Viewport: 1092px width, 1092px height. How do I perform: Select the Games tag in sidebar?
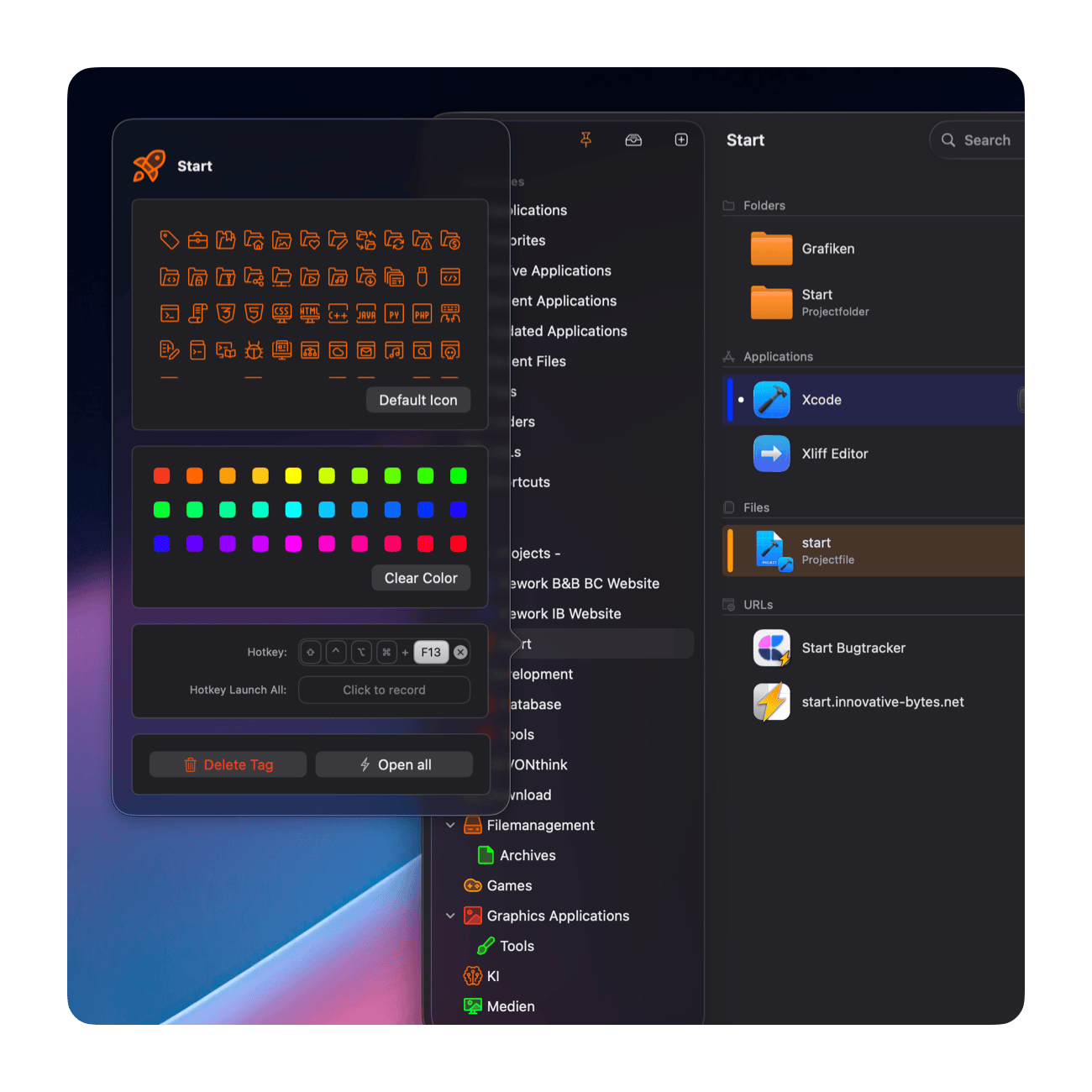pos(498,885)
